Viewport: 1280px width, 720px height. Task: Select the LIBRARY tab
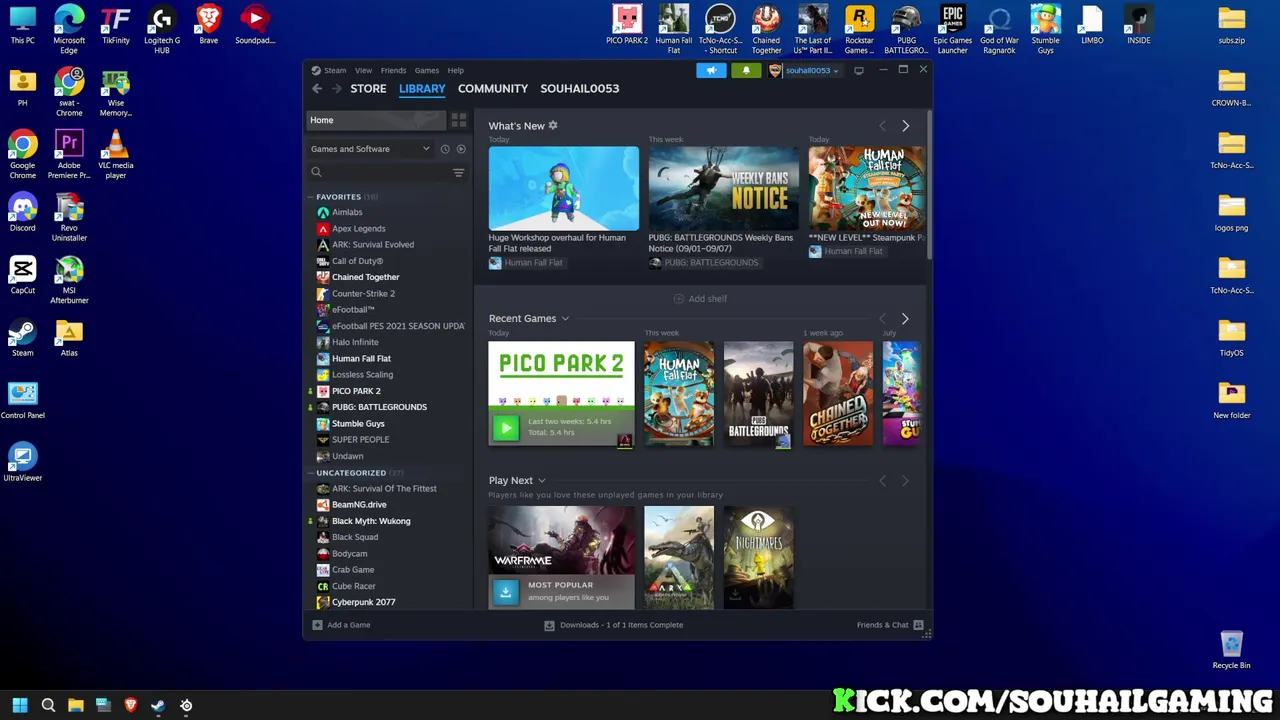(422, 88)
